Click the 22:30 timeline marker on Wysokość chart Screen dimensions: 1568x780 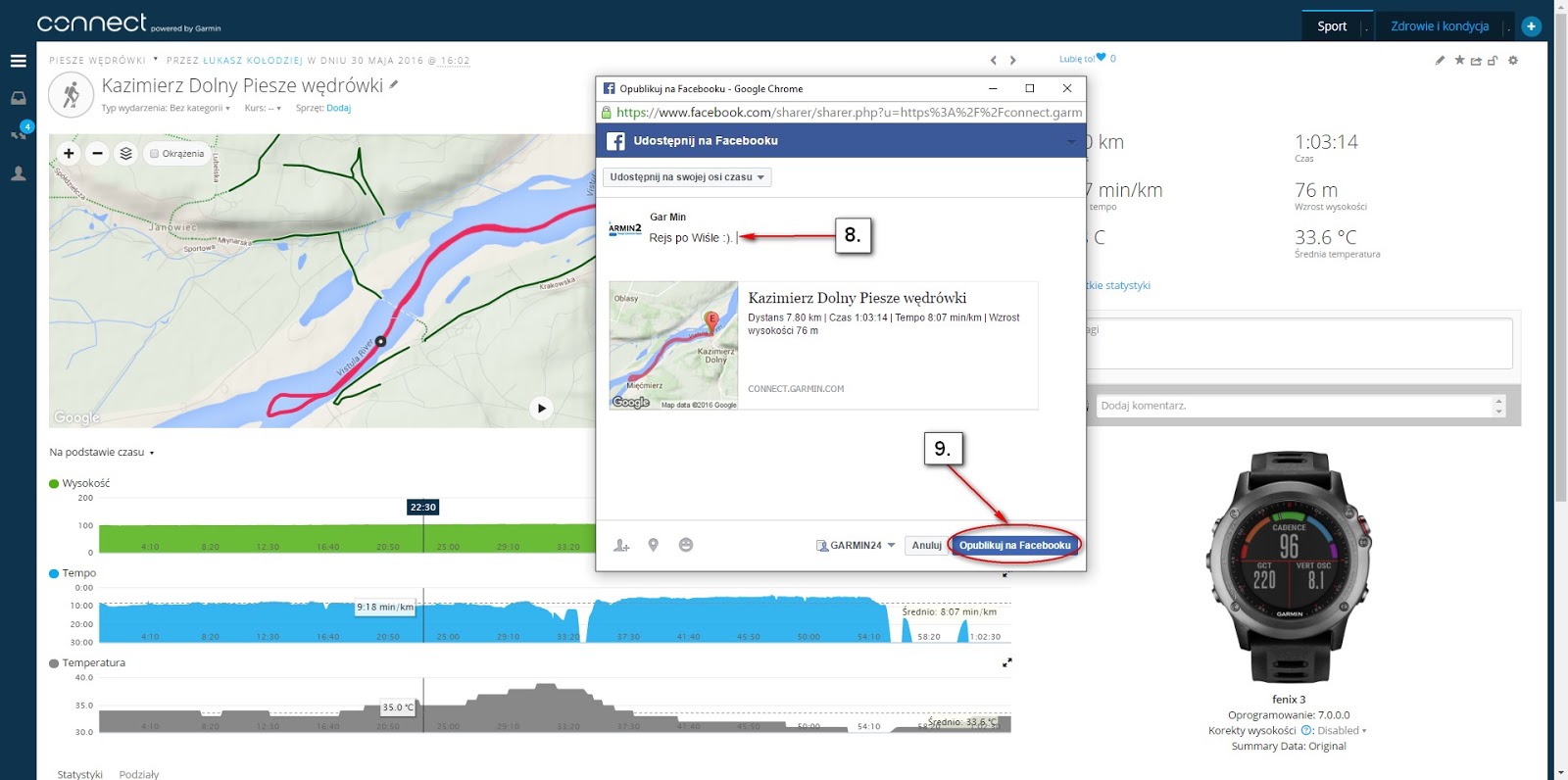423,507
